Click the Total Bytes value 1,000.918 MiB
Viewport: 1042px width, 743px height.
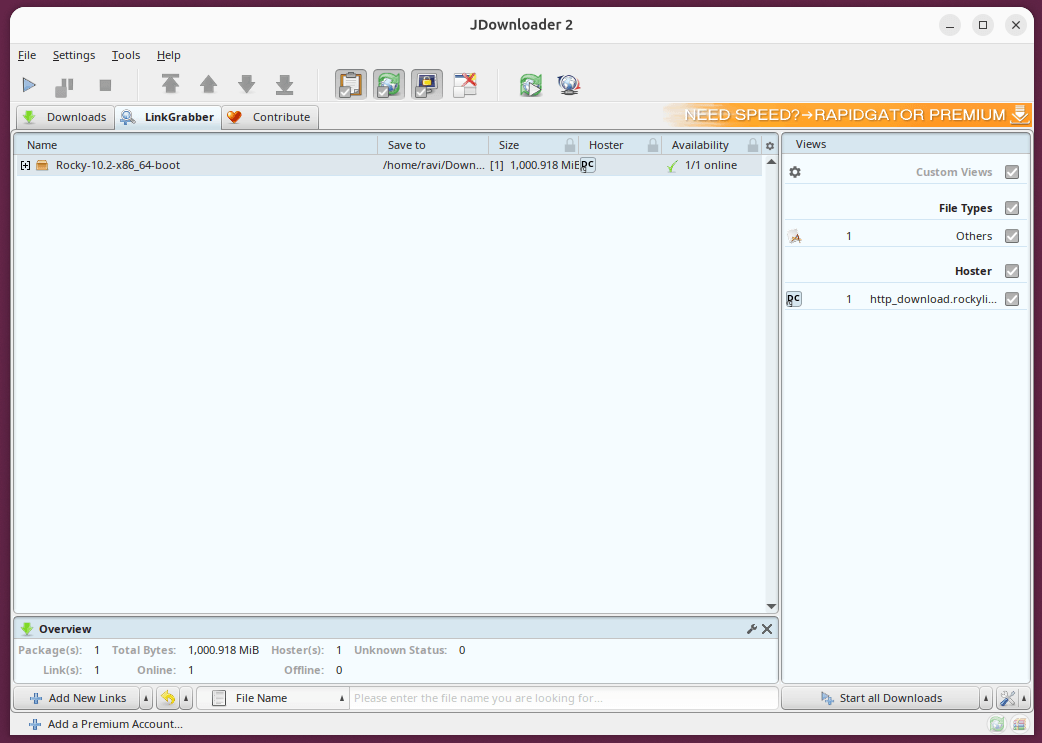(x=223, y=650)
